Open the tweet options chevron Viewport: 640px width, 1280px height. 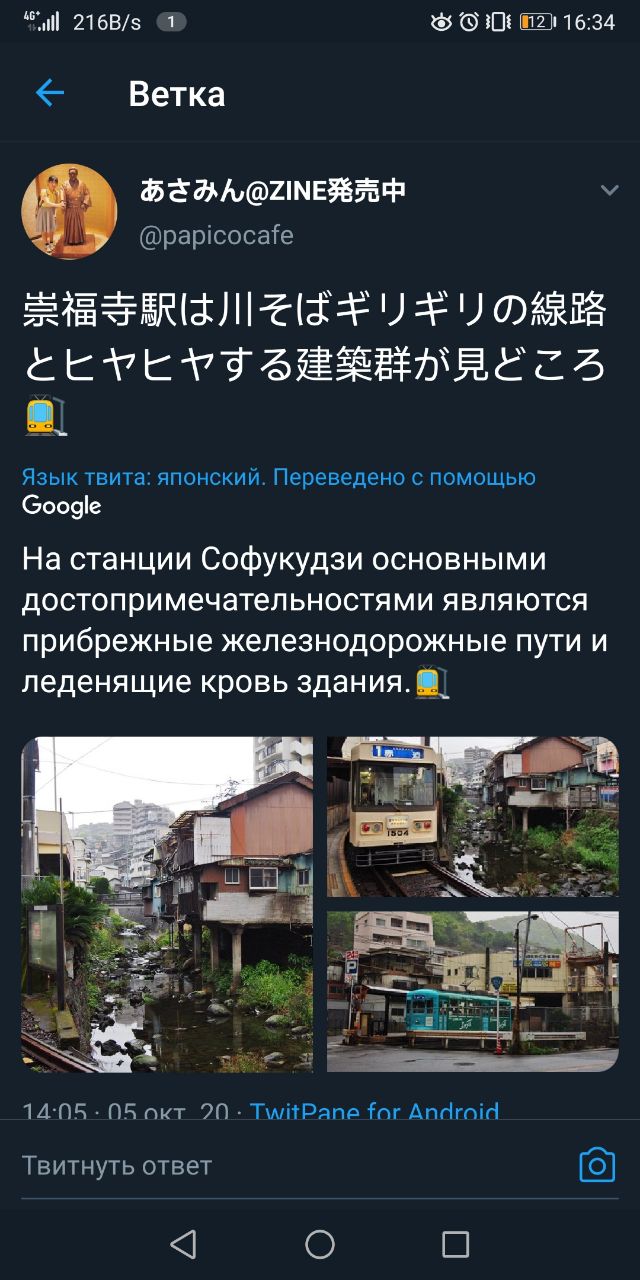(609, 190)
